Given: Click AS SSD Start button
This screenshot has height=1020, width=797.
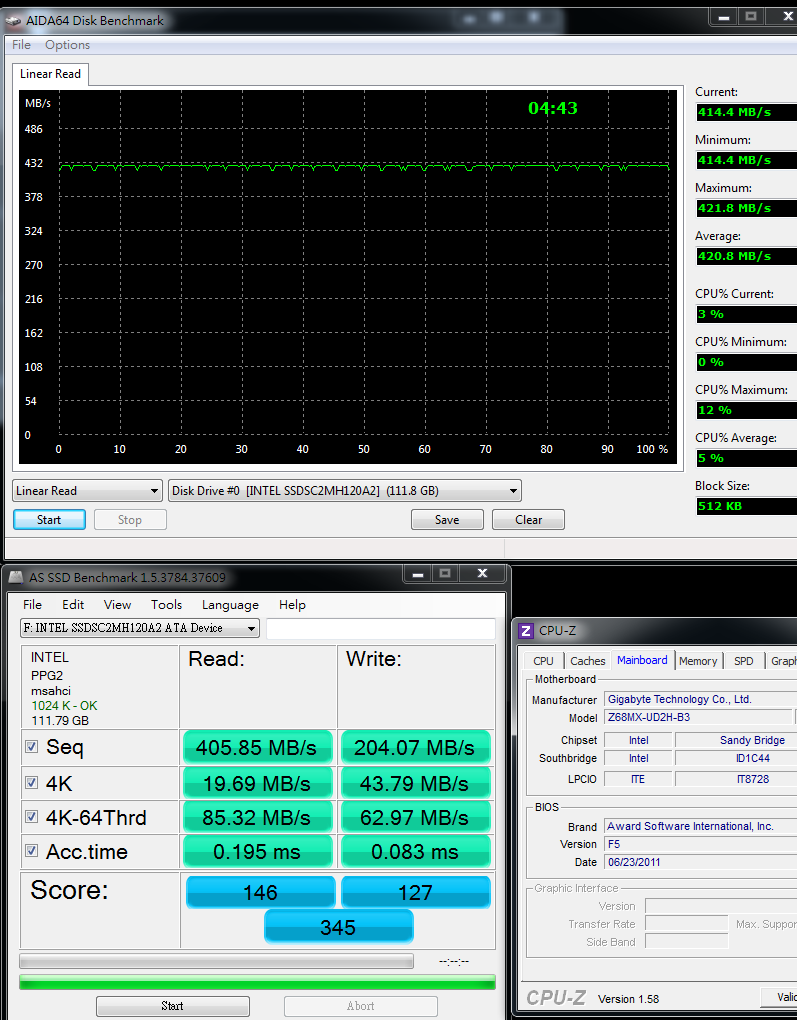Looking at the screenshot, I should [x=172, y=1006].
